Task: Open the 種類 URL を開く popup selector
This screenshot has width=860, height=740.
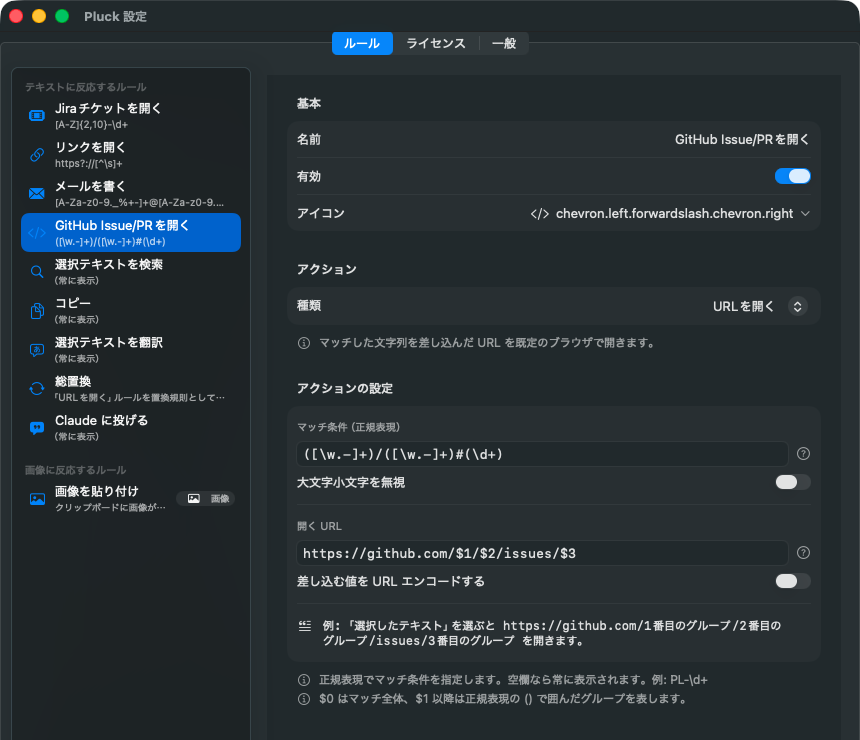Action: 797,306
